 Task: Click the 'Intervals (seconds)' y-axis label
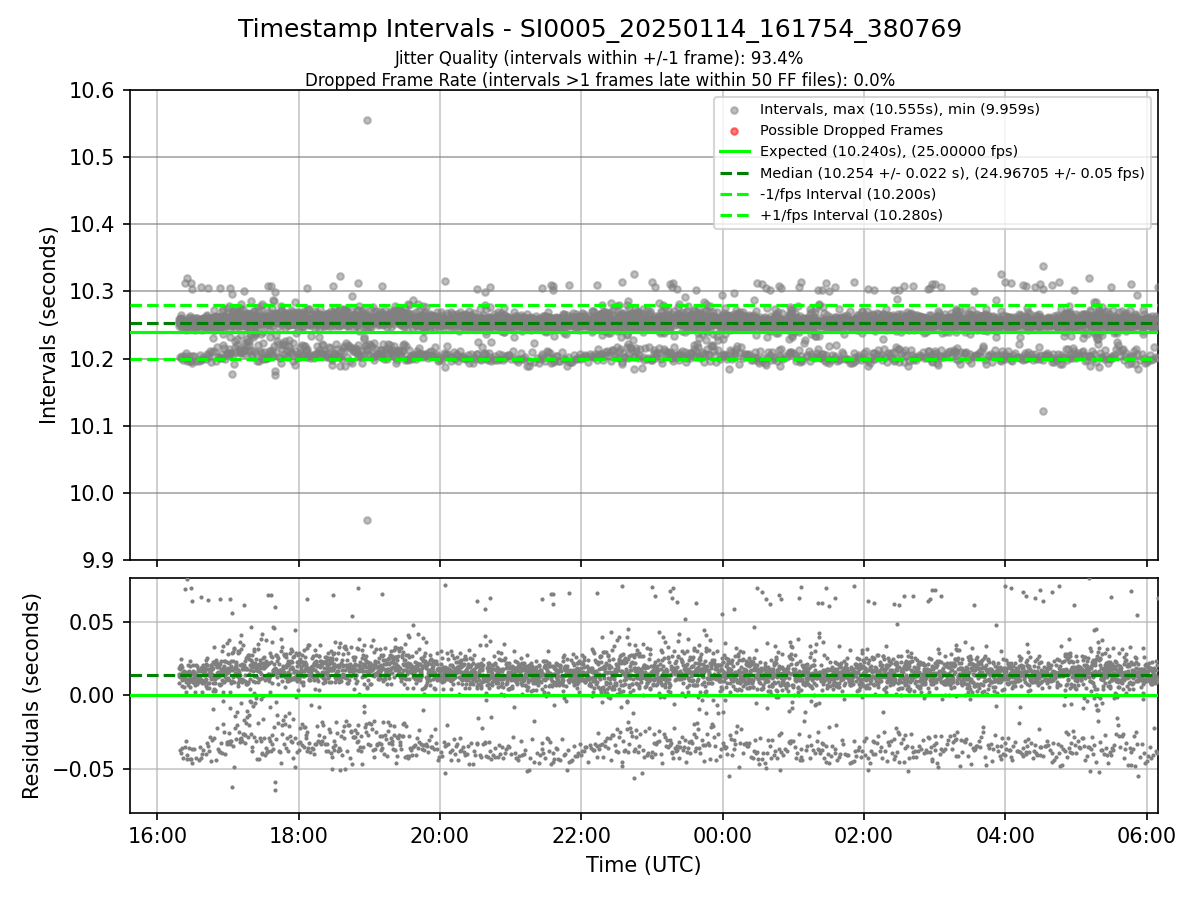pos(50,325)
